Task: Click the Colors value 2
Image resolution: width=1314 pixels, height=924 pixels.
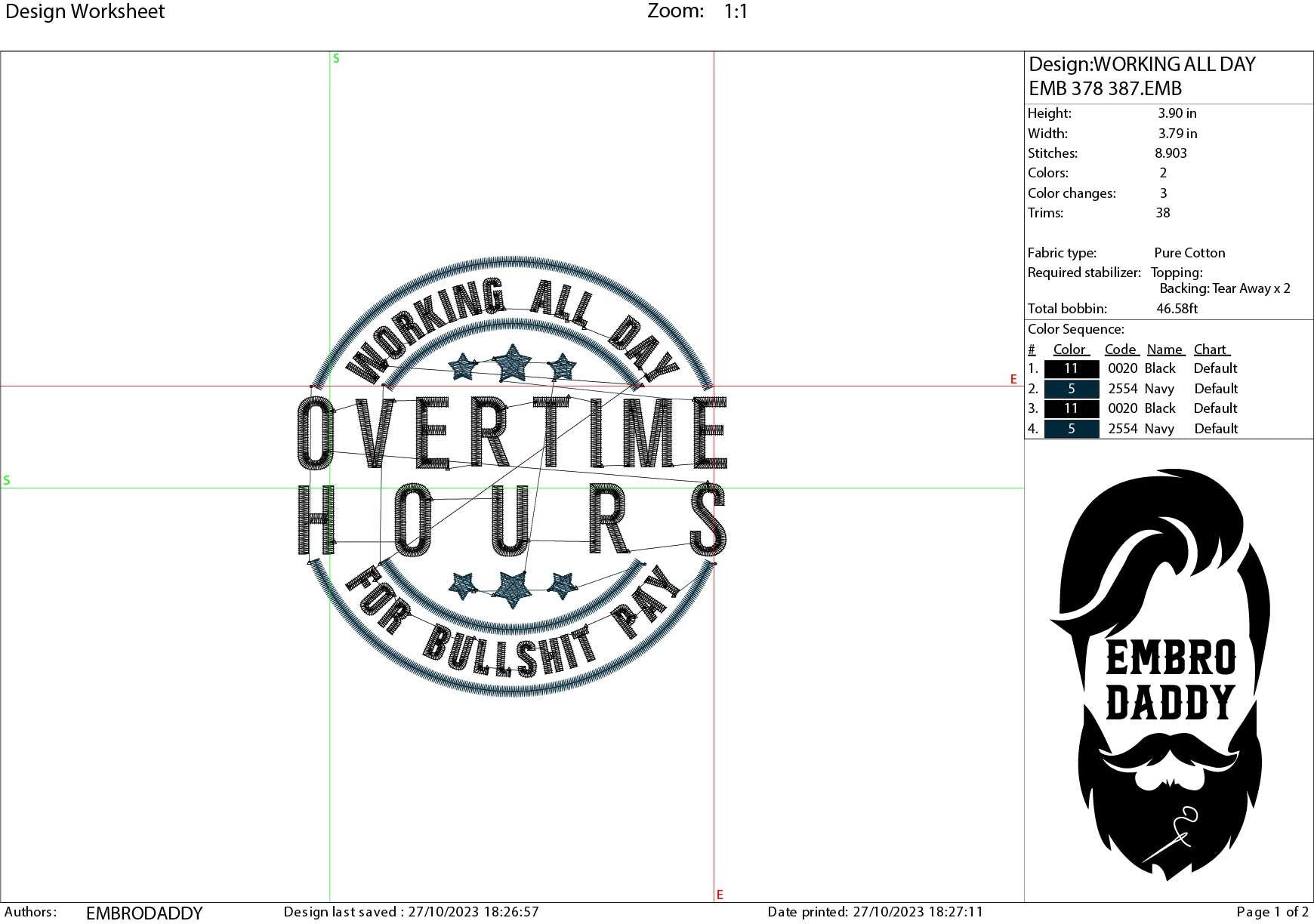Action: click(1163, 173)
